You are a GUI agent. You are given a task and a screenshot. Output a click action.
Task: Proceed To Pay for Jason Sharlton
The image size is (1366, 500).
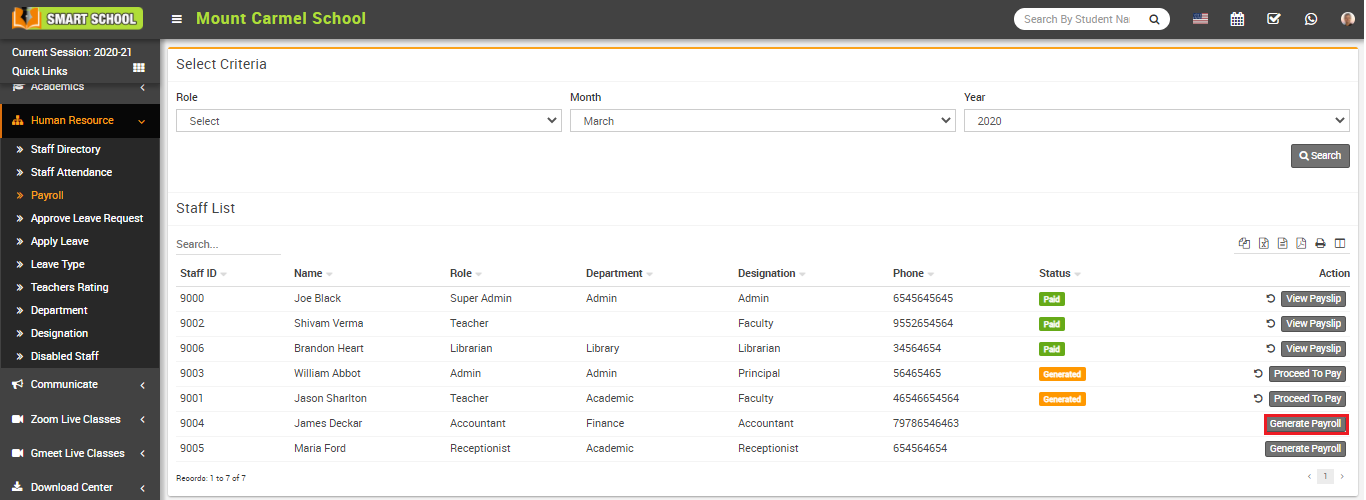click(1307, 398)
